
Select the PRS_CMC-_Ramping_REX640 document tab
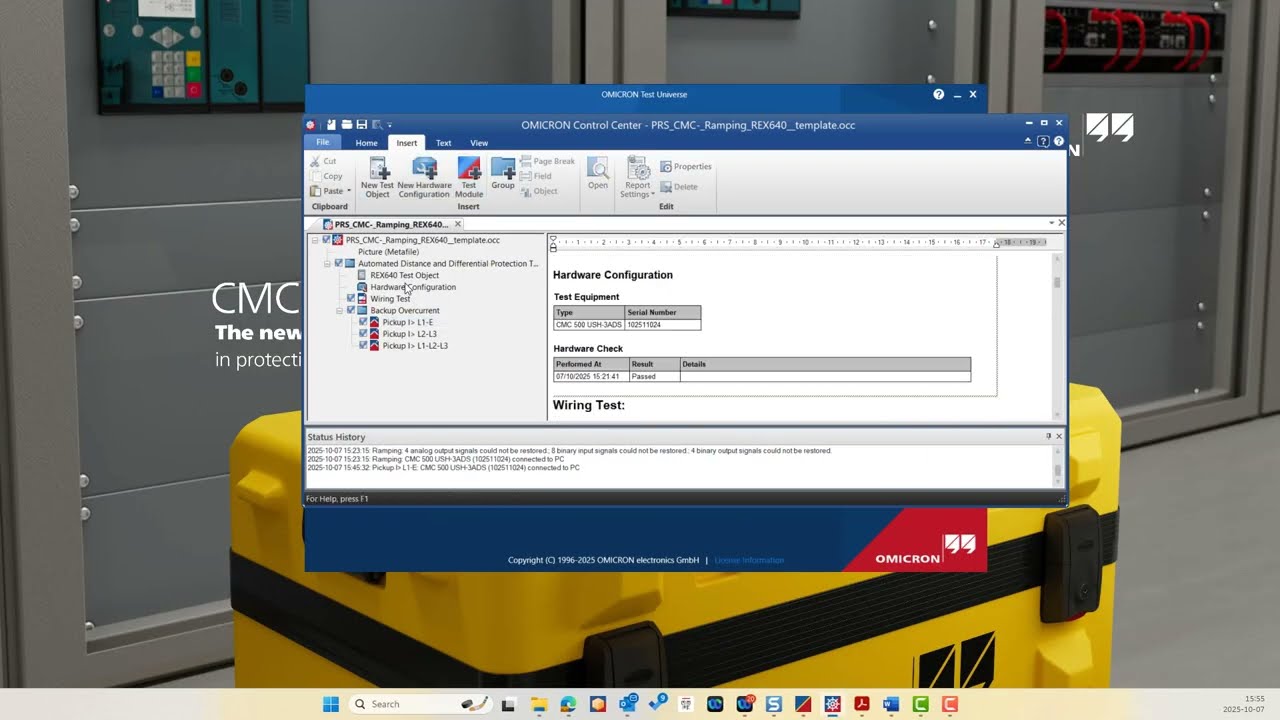pyautogui.click(x=391, y=224)
